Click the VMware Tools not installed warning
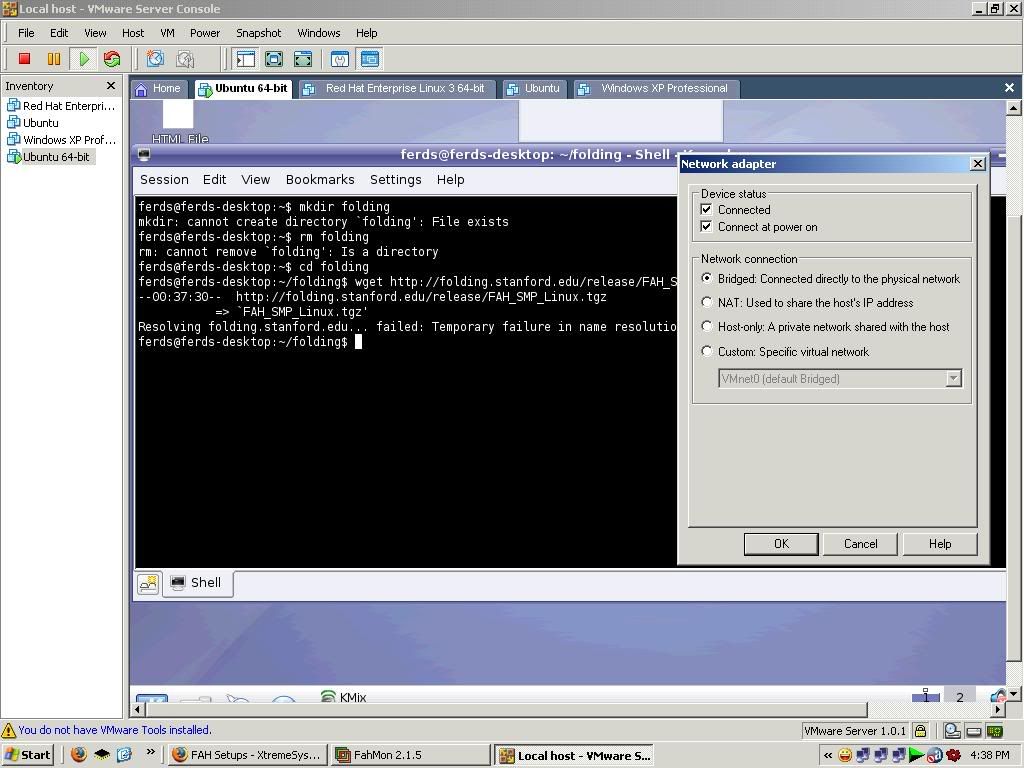The height and width of the screenshot is (768, 1024). (x=106, y=730)
